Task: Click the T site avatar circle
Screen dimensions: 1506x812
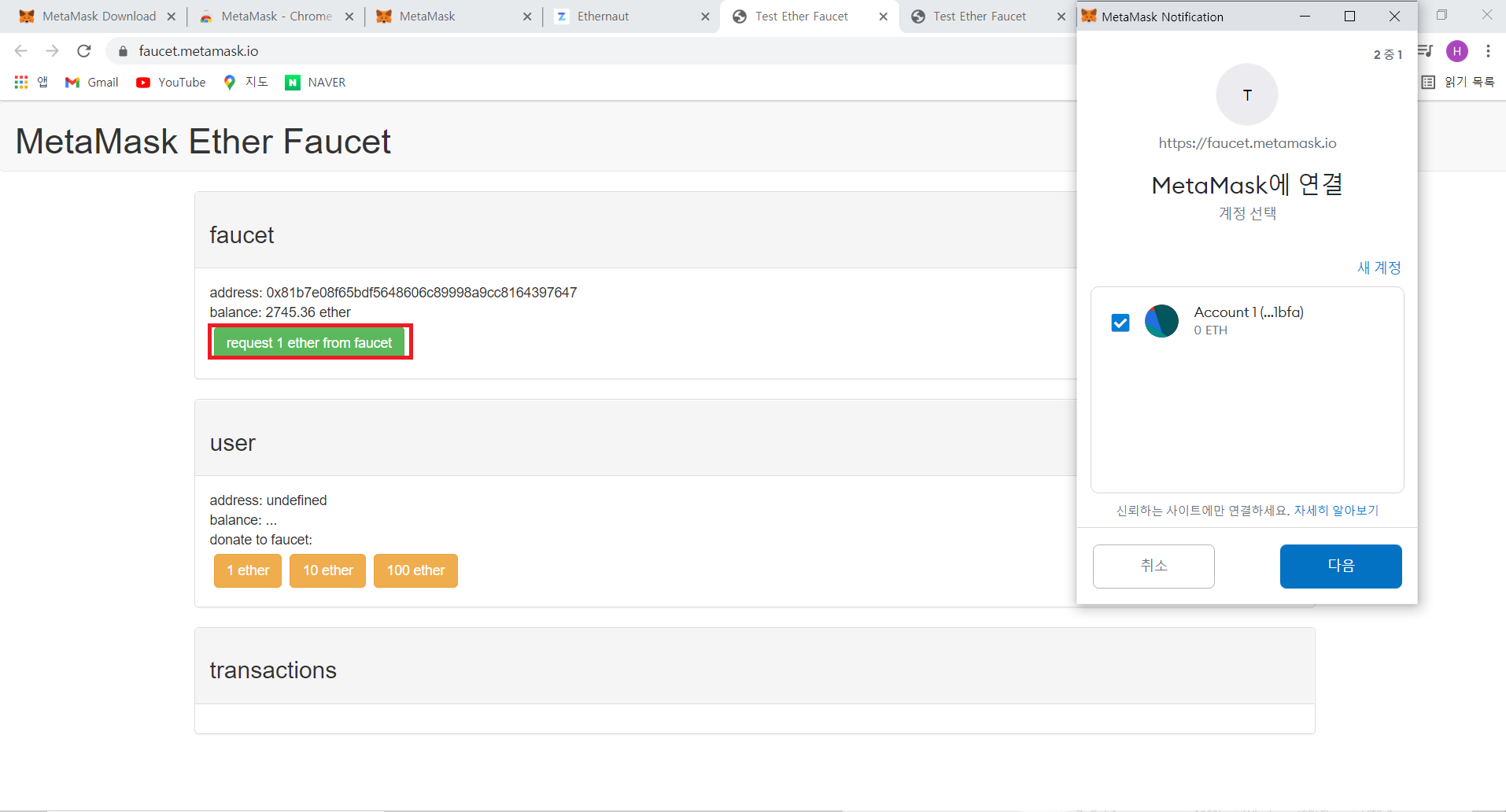Action: click(x=1247, y=94)
